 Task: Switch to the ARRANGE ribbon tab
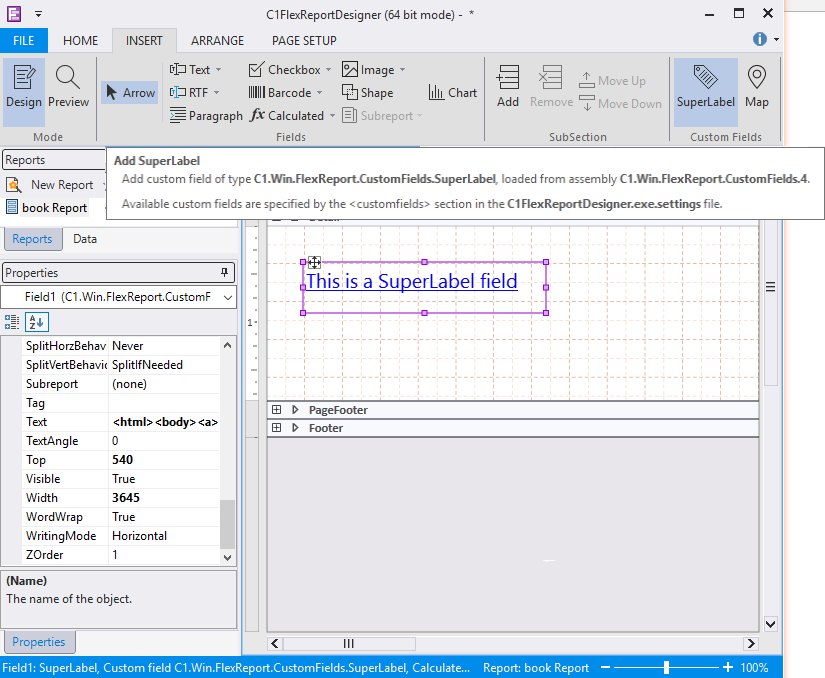pos(217,41)
